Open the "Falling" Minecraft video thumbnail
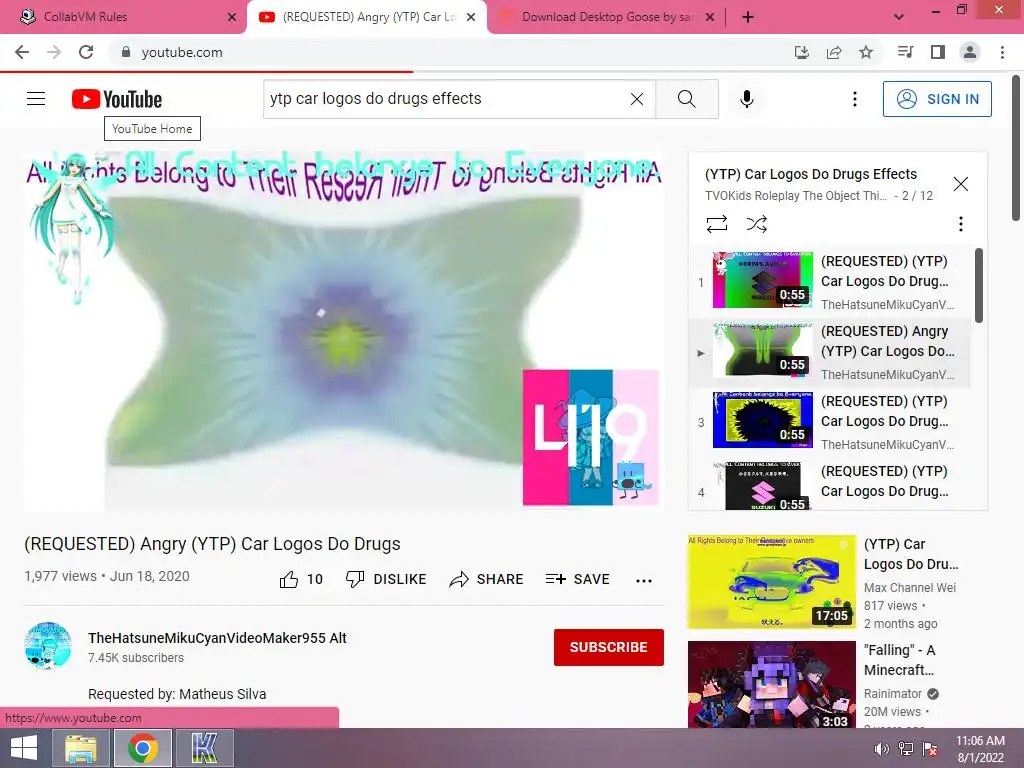The width and height of the screenshot is (1024, 768). [772, 684]
